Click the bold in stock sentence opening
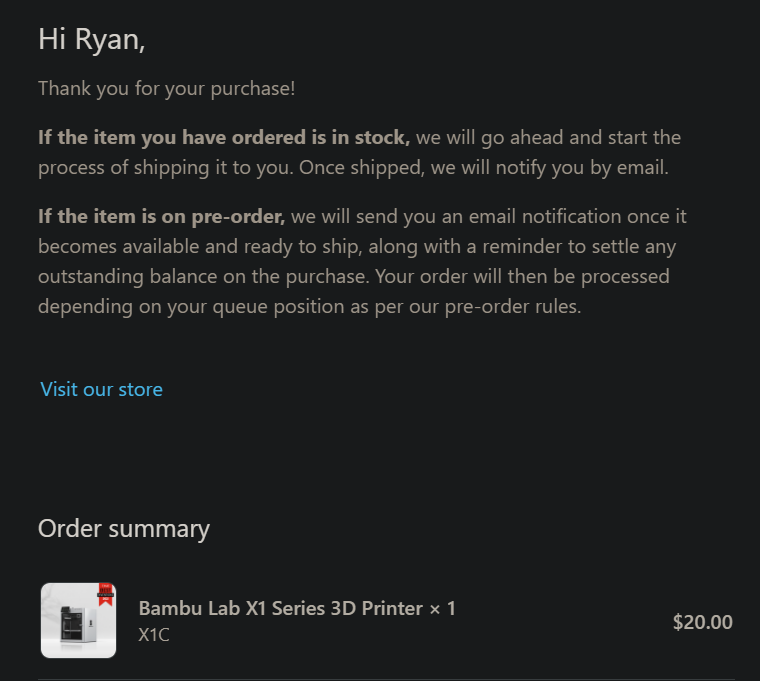 point(224,138)
